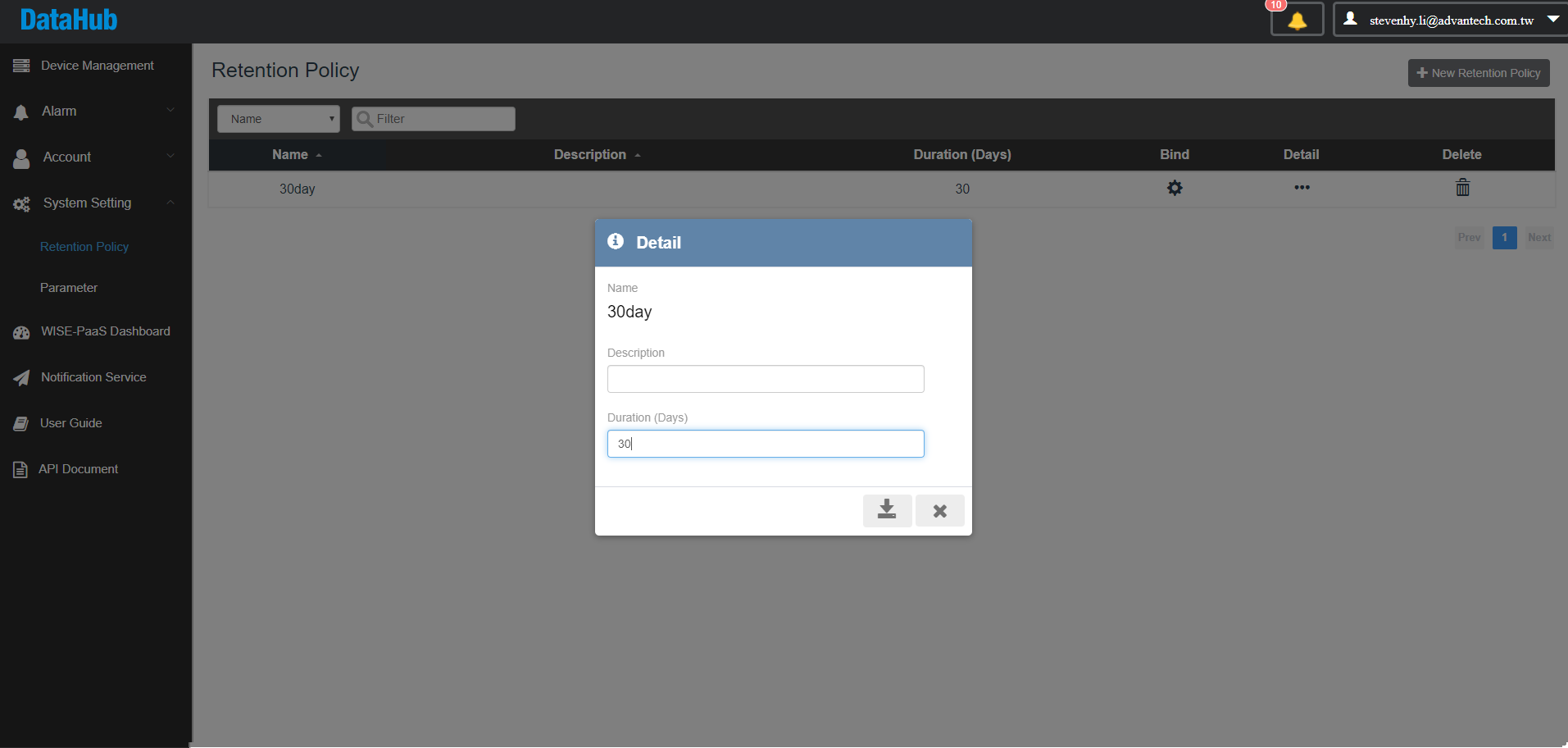Click the WISE-PaaS Dashboard gauge icon
The width and height of the screenshot is (1568, 748).
[21, 332]
